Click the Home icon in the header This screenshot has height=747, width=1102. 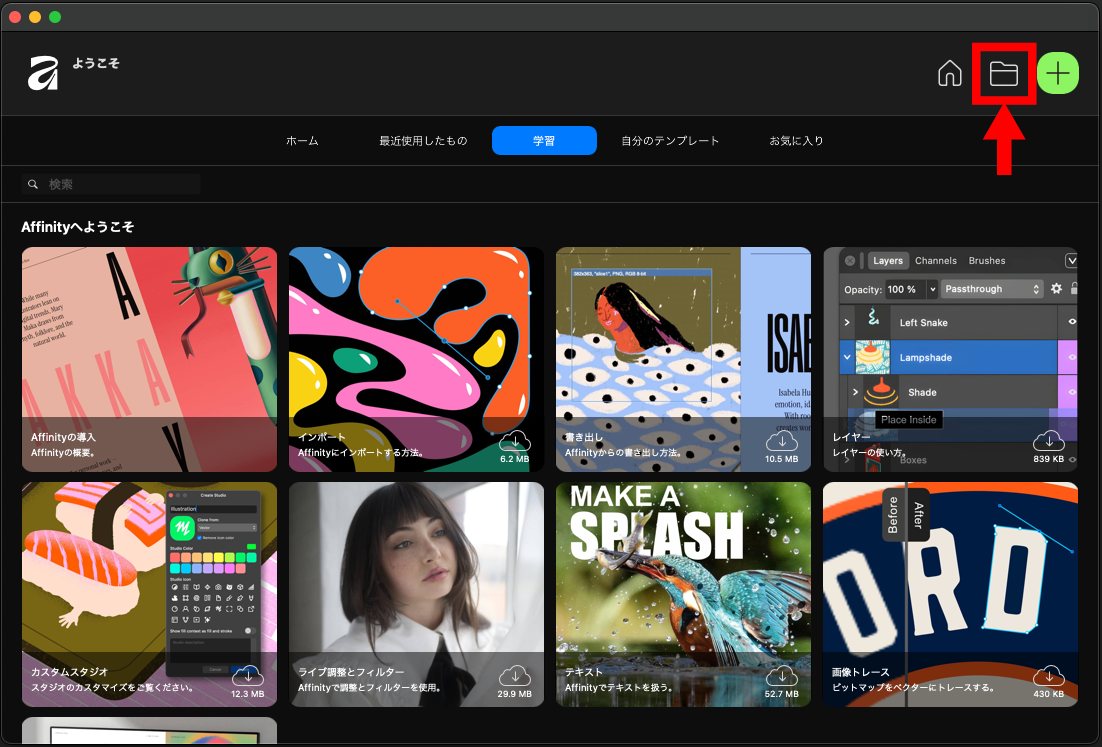click(949, 73)
